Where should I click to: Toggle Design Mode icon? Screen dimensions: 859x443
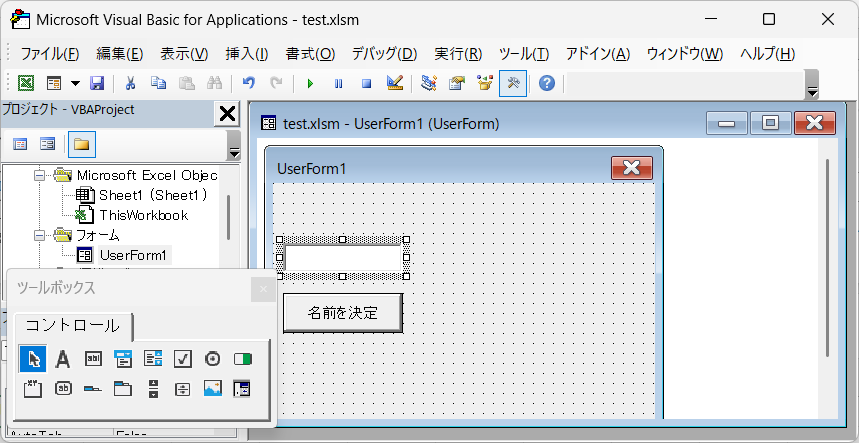(x=395, y=83)
